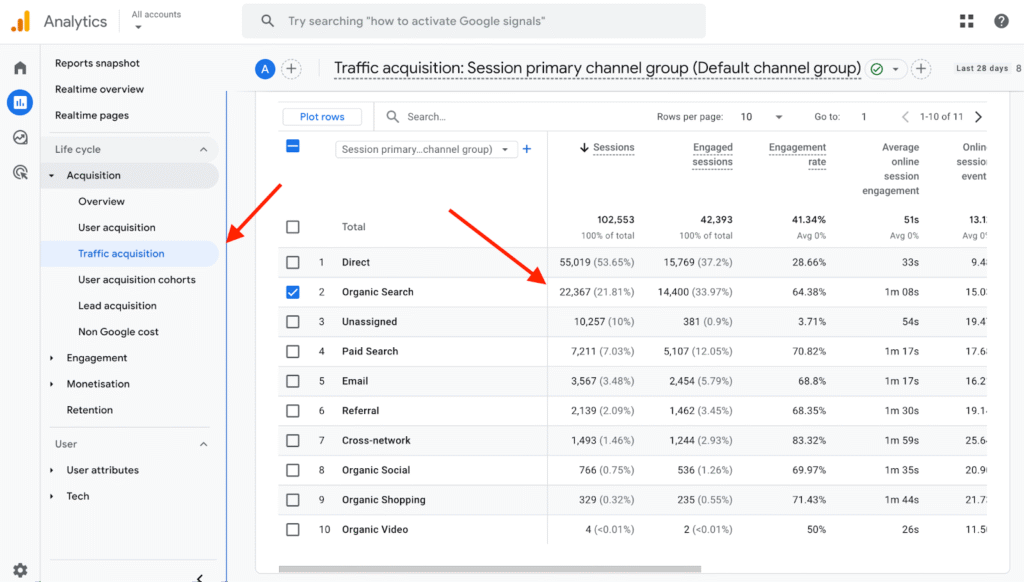
Task: Open dropdown arrow beside report status checkmark
Action: click(x=896, y=69)
